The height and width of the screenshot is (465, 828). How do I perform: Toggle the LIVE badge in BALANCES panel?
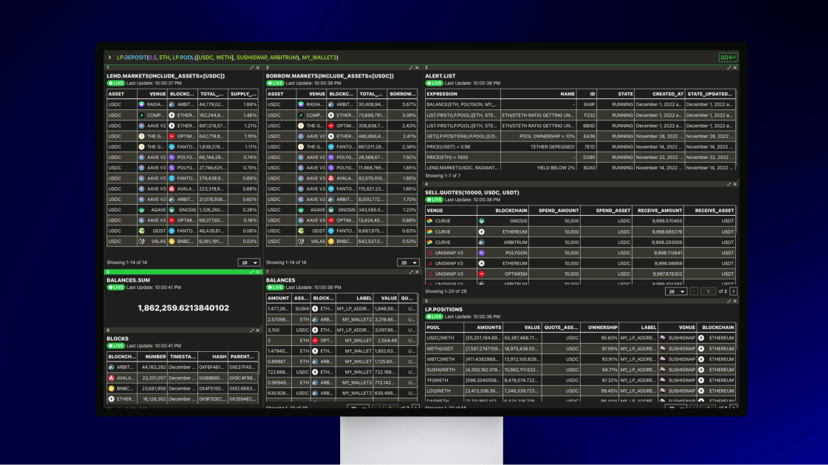click(275, 288)
